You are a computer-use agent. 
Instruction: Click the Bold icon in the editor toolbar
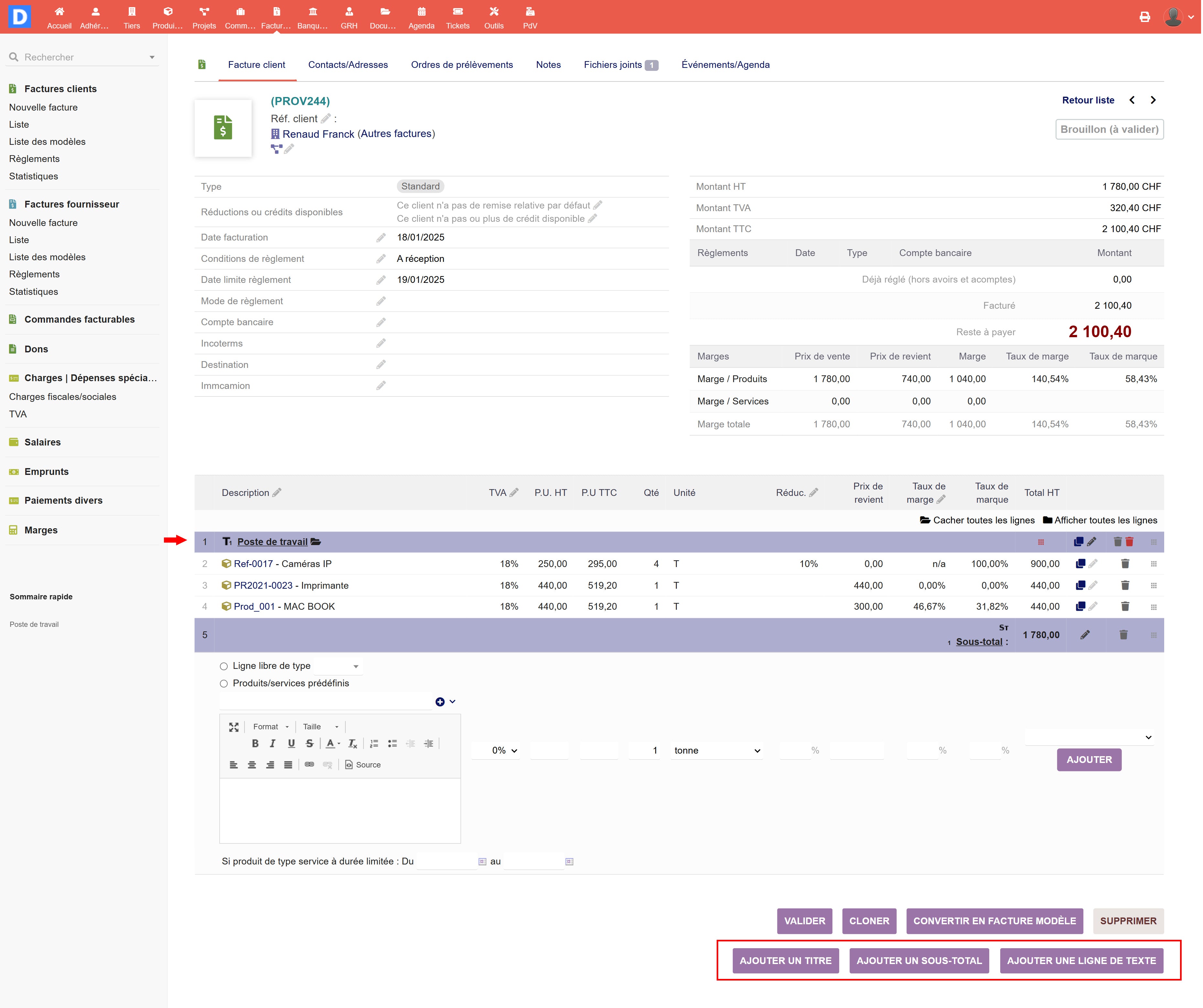[x=255, y=744]
